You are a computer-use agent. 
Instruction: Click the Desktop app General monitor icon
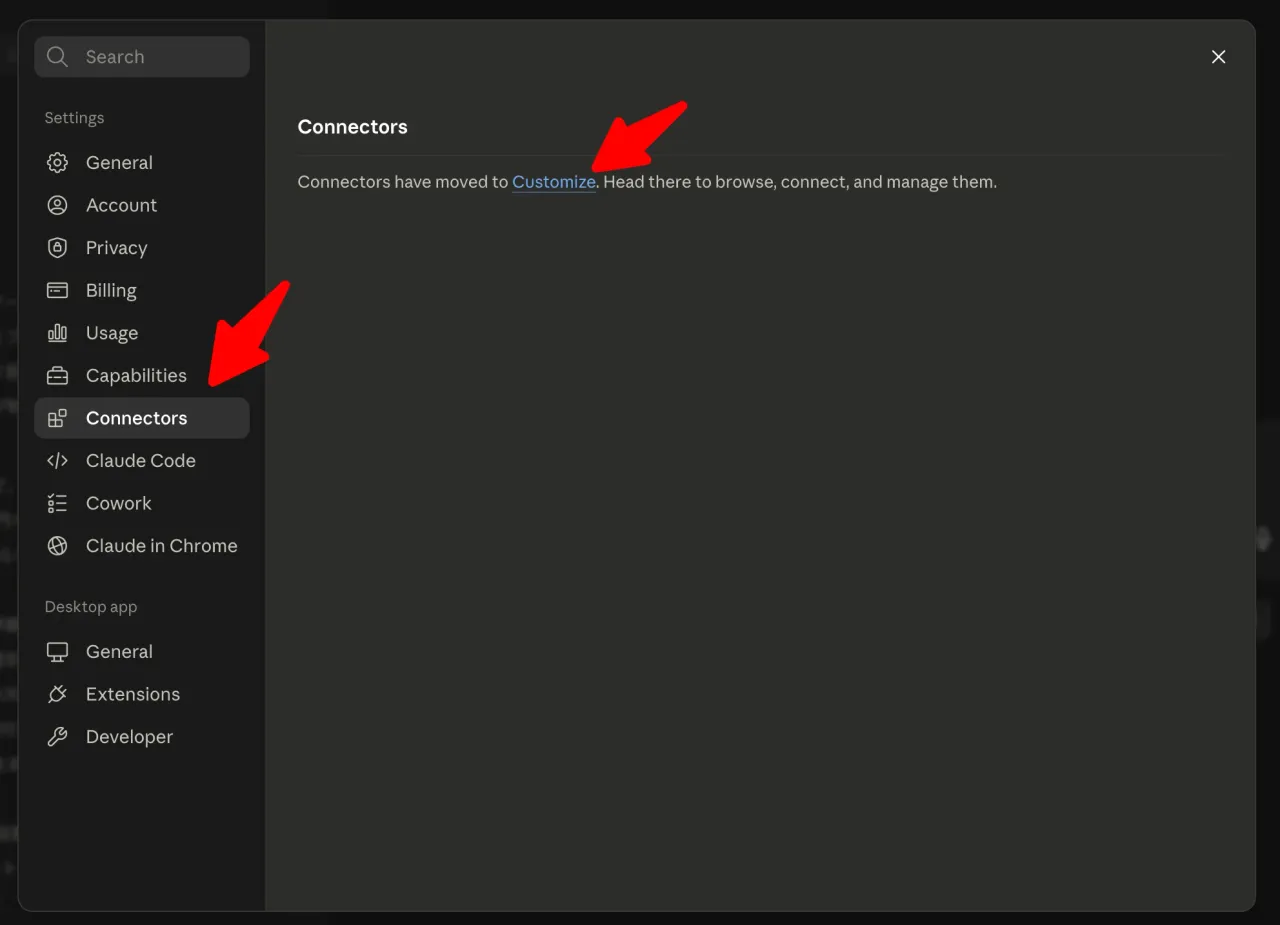(58, 652)
